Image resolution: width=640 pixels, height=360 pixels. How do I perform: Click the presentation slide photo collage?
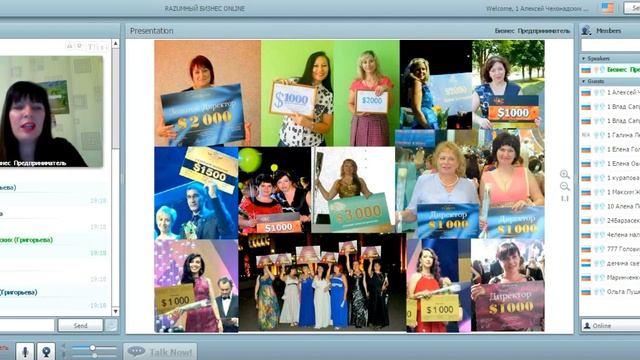349,186
